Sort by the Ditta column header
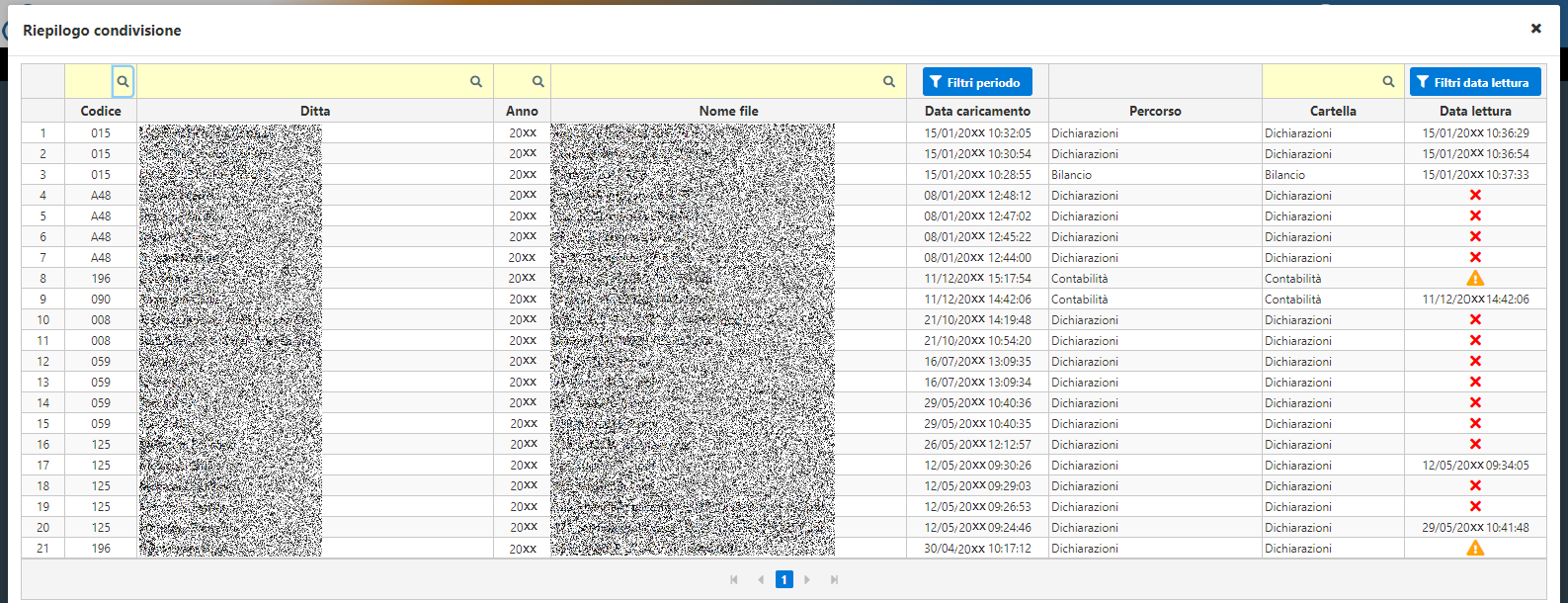The width and height of the screenshot is (1568, 603). [x=315, y=111]
